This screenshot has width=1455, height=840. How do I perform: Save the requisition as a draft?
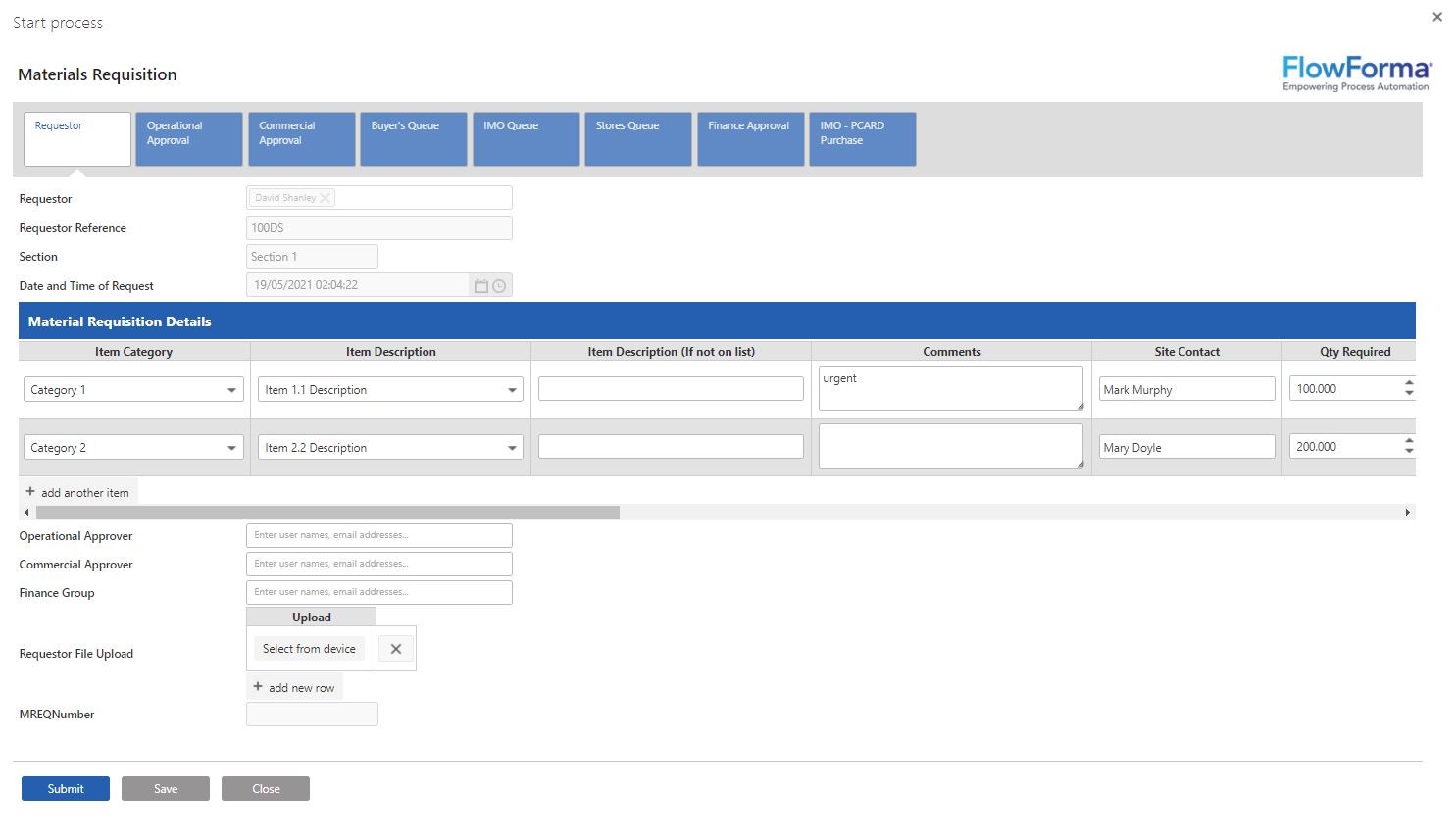click(165, 788)
